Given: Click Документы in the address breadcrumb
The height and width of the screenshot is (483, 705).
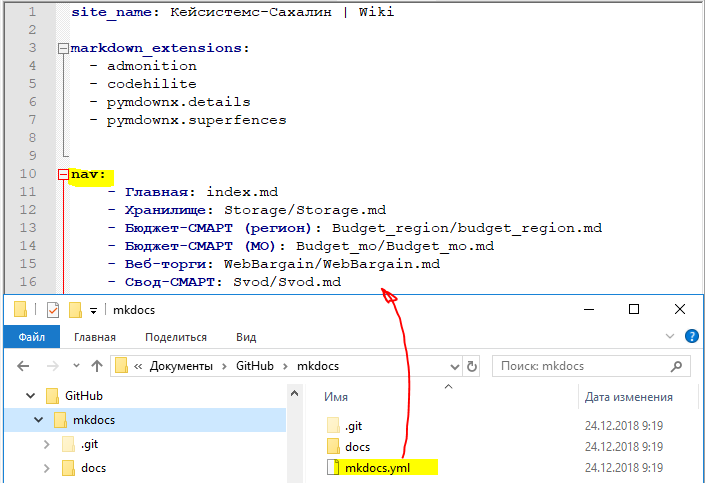Looking at the screenshot, I should click(x=181, y=366).
